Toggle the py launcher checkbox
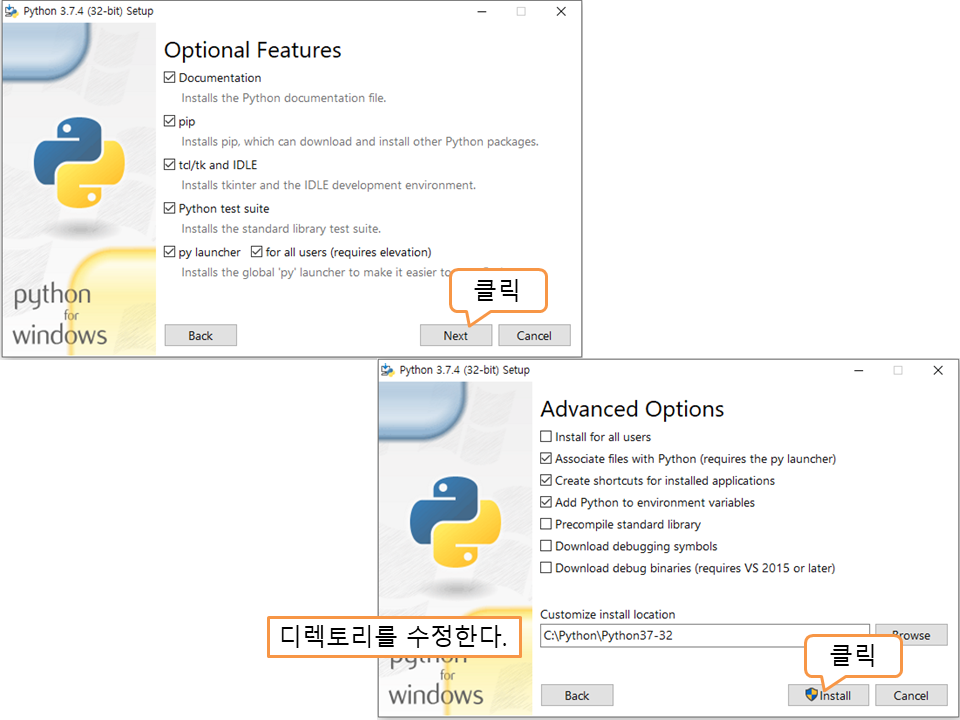 (x=170, y=253)
